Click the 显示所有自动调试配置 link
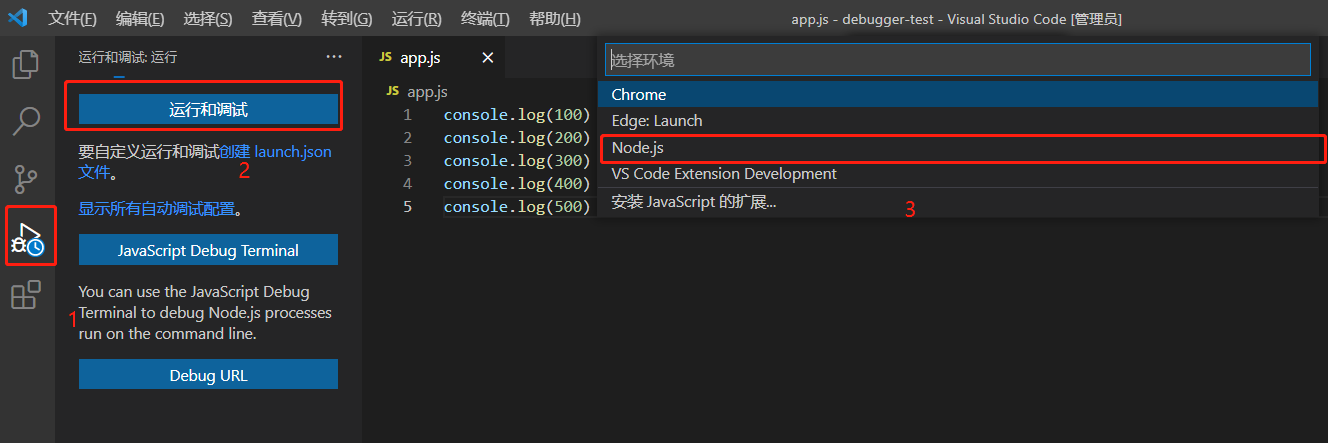Screen dimensions: 1328x443 click(x=157, y=209)
